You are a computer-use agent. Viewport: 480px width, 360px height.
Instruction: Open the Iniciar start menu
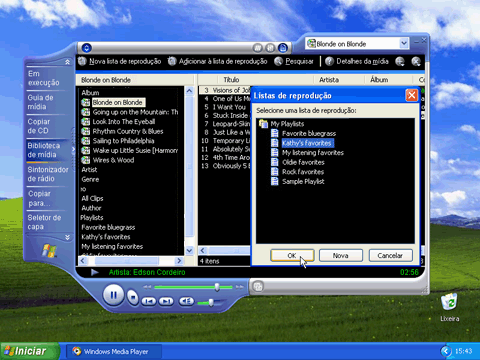(x=29, y=351)
